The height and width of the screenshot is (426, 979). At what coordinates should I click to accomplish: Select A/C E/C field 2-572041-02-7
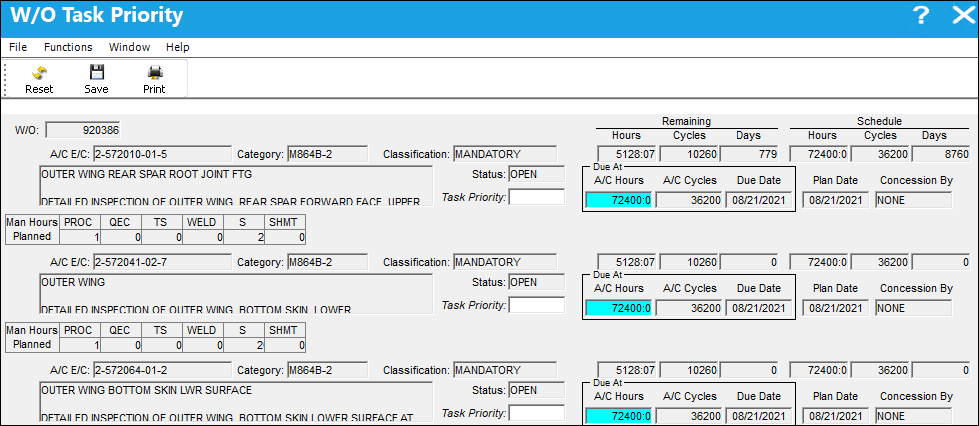coord(162,262)
